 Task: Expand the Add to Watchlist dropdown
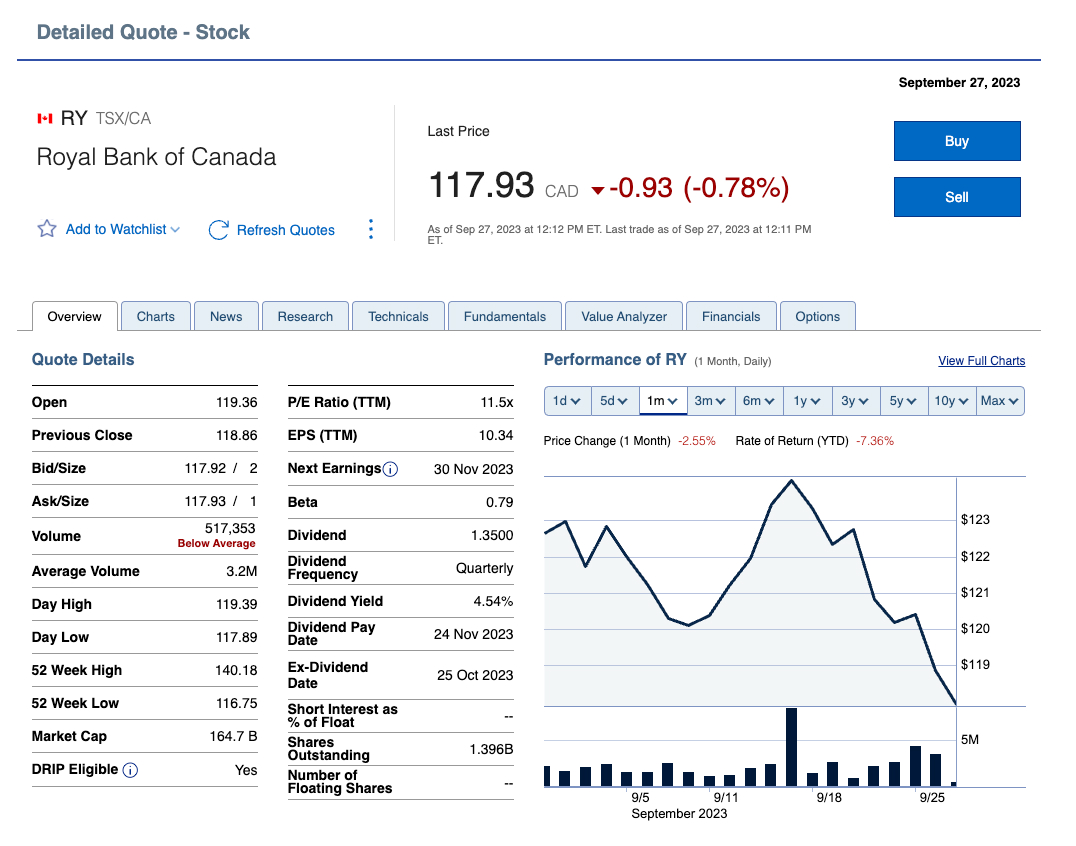175,230
